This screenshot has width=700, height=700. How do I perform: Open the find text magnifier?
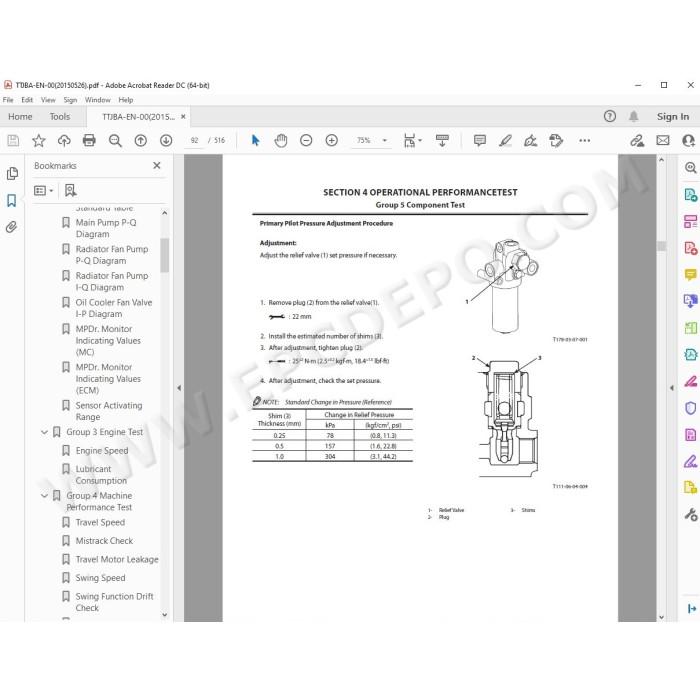115,141
